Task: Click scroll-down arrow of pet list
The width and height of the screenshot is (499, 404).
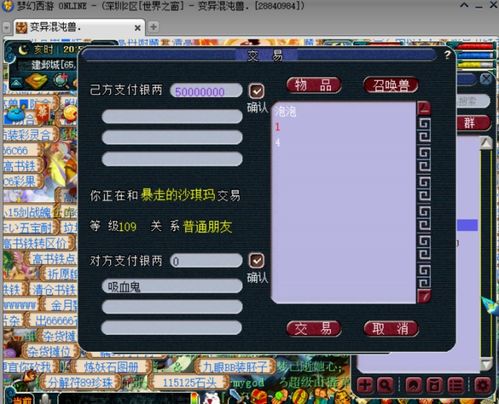Action: [x=424, y=296]
